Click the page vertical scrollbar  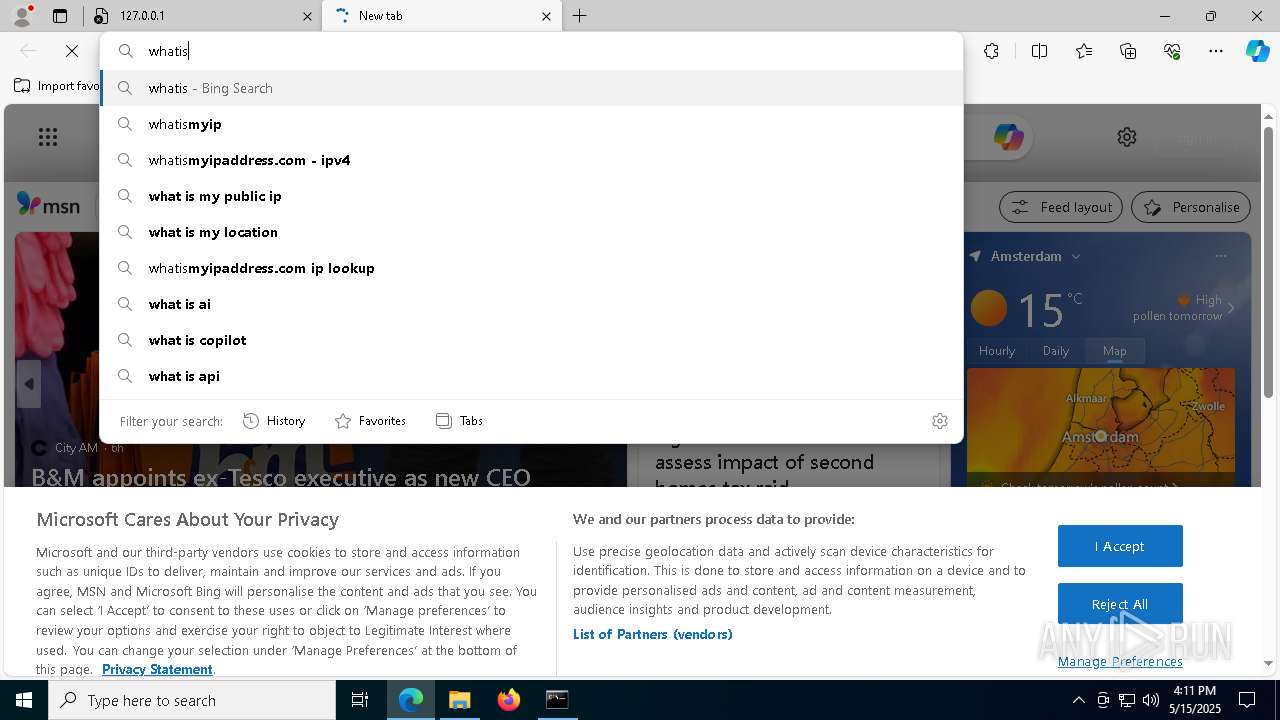tap(1268, 260)
